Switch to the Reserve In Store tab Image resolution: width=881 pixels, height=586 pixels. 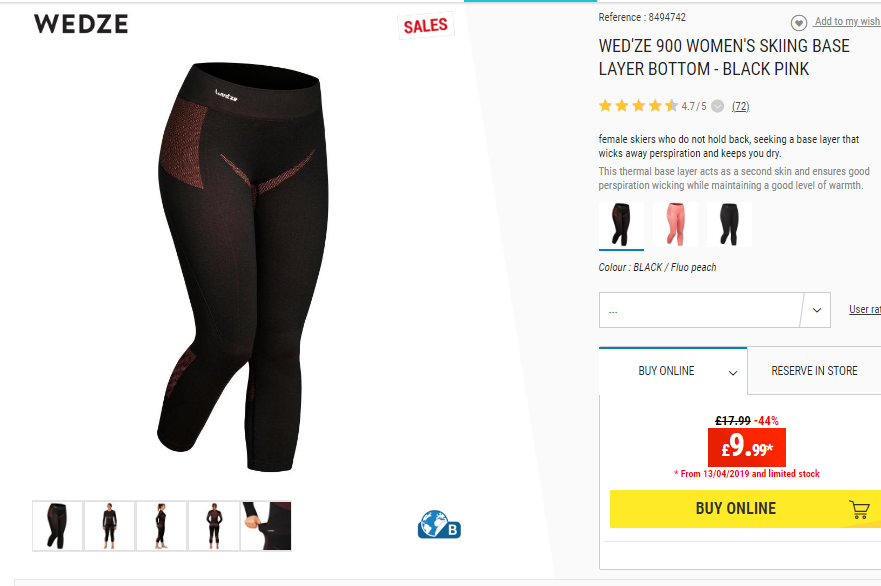[x=814, y=371]
